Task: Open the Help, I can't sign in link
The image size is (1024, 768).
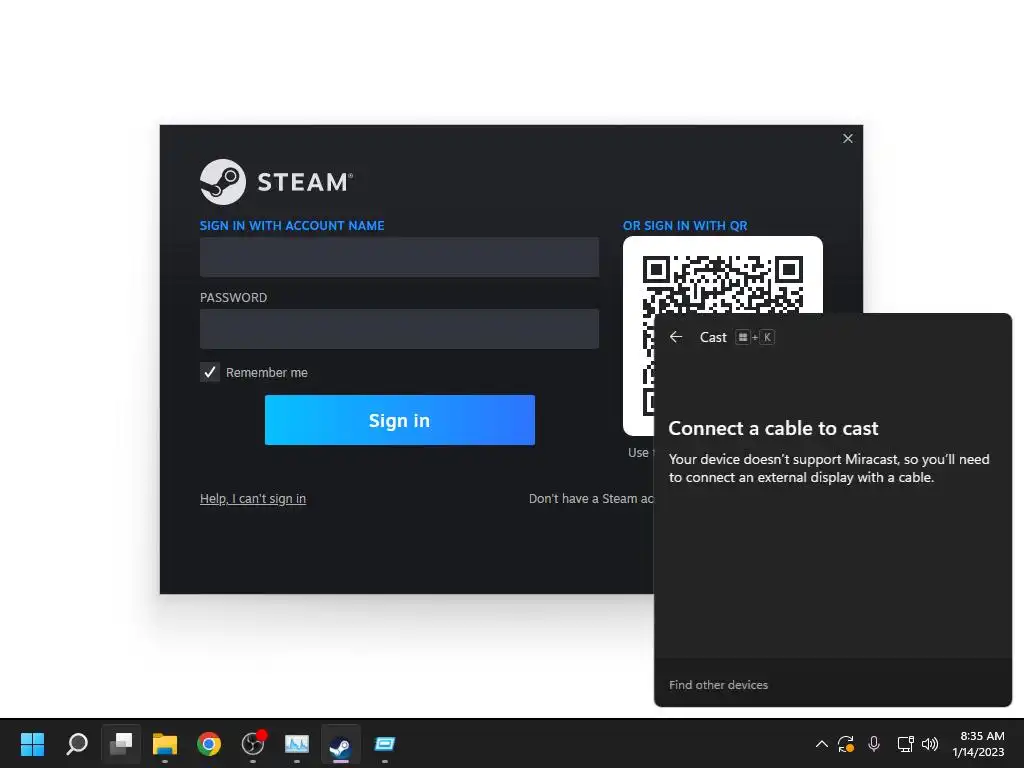Action: pos(253,498)
